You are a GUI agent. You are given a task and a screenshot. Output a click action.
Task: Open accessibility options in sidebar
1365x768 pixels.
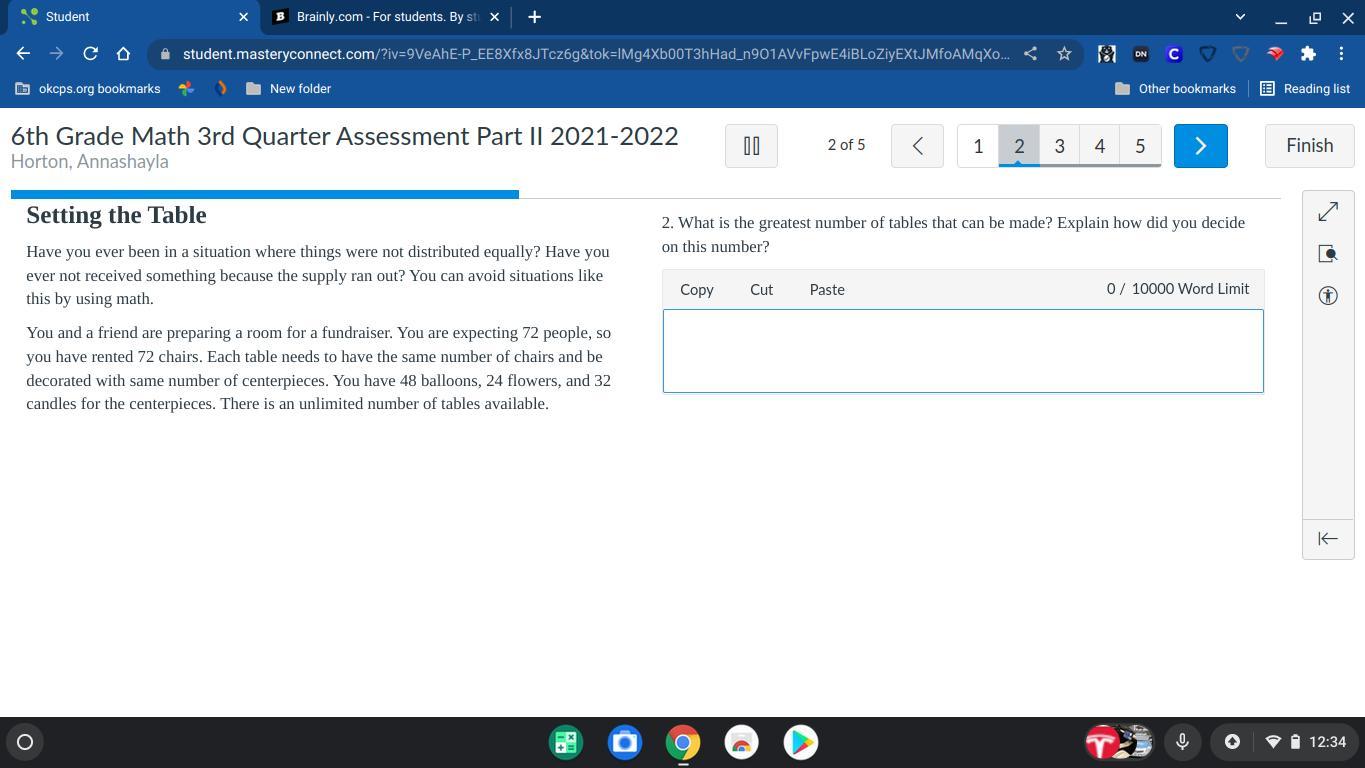tap(1328, 295)
